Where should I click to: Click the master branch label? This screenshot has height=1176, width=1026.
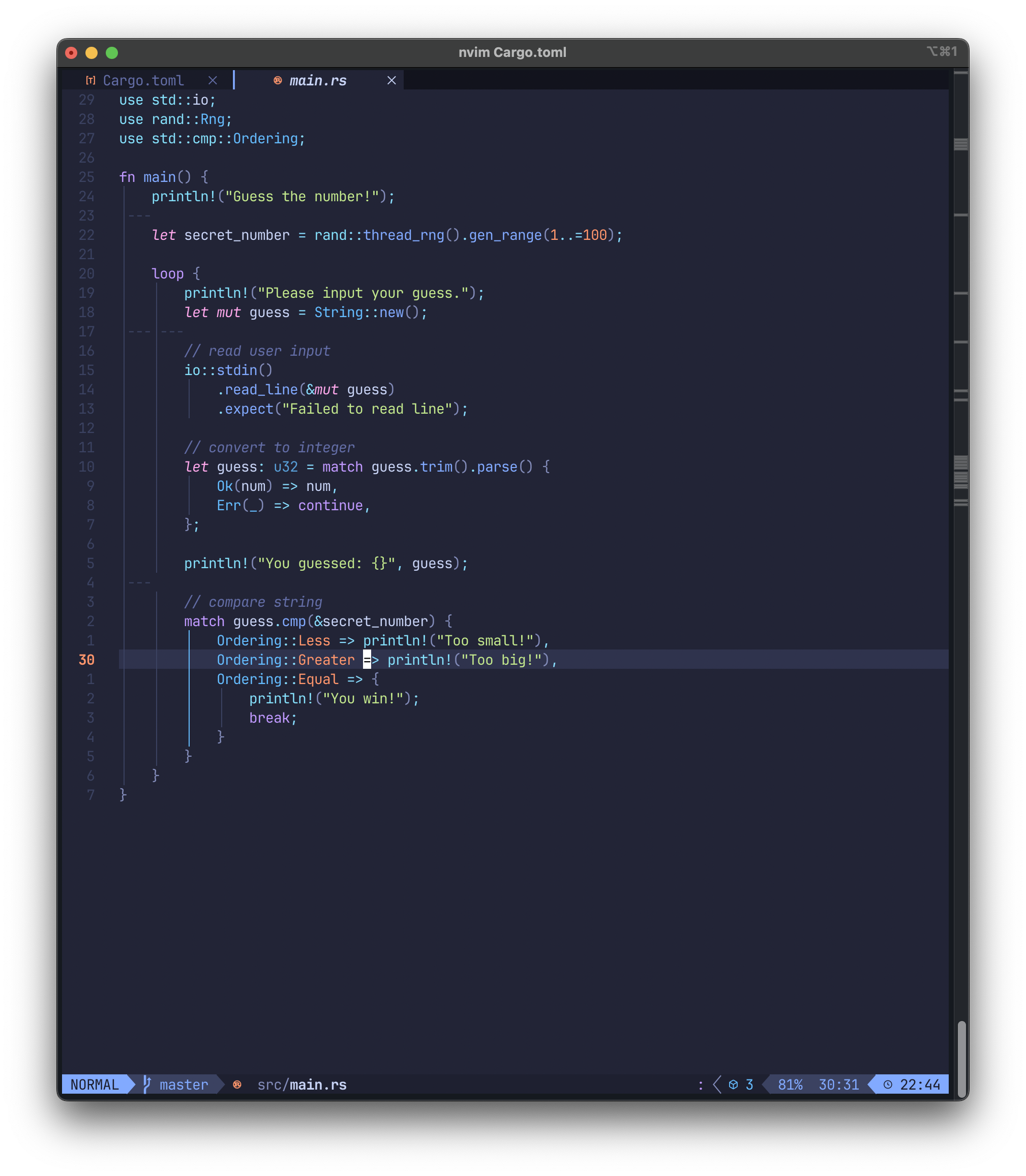pos(184,1085)
